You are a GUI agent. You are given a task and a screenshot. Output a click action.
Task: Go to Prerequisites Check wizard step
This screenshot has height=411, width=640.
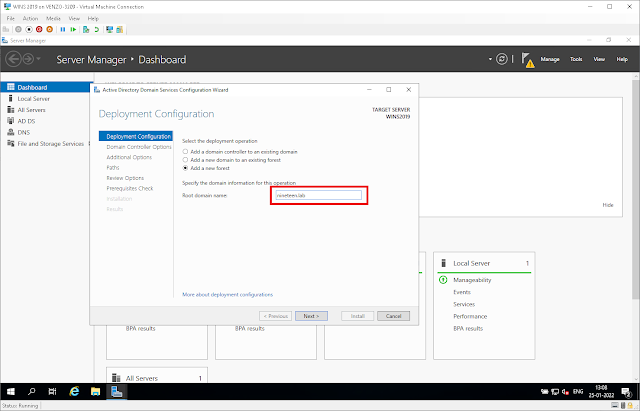click(130, 189)
